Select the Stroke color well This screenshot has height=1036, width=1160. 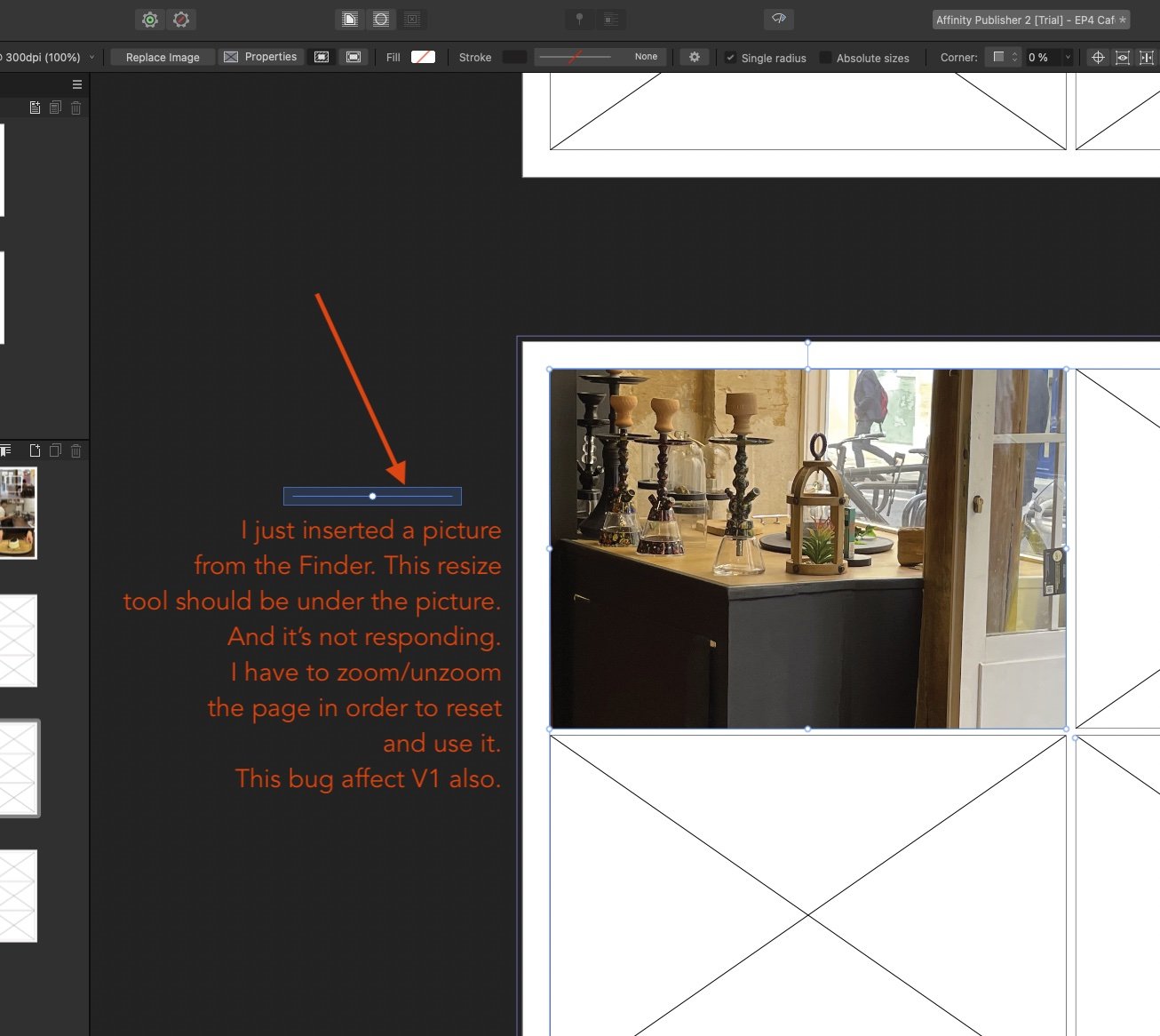pos(514,57)
